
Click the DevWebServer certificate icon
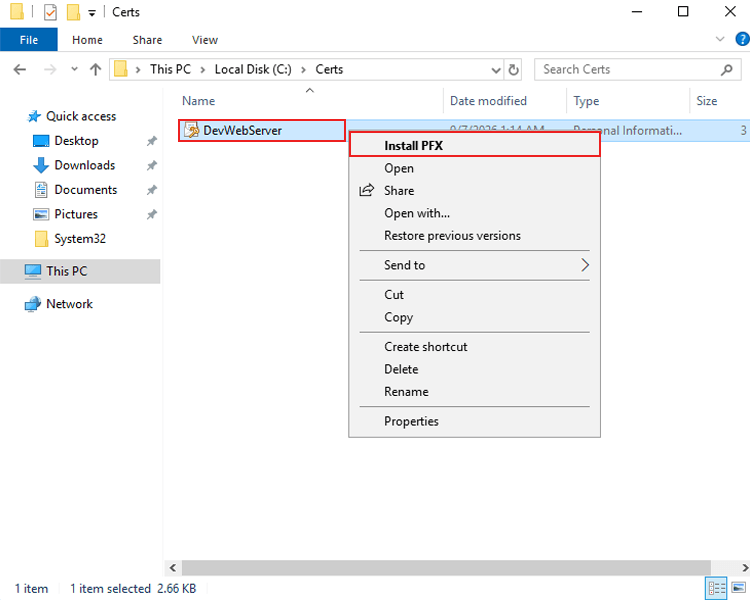192,130
